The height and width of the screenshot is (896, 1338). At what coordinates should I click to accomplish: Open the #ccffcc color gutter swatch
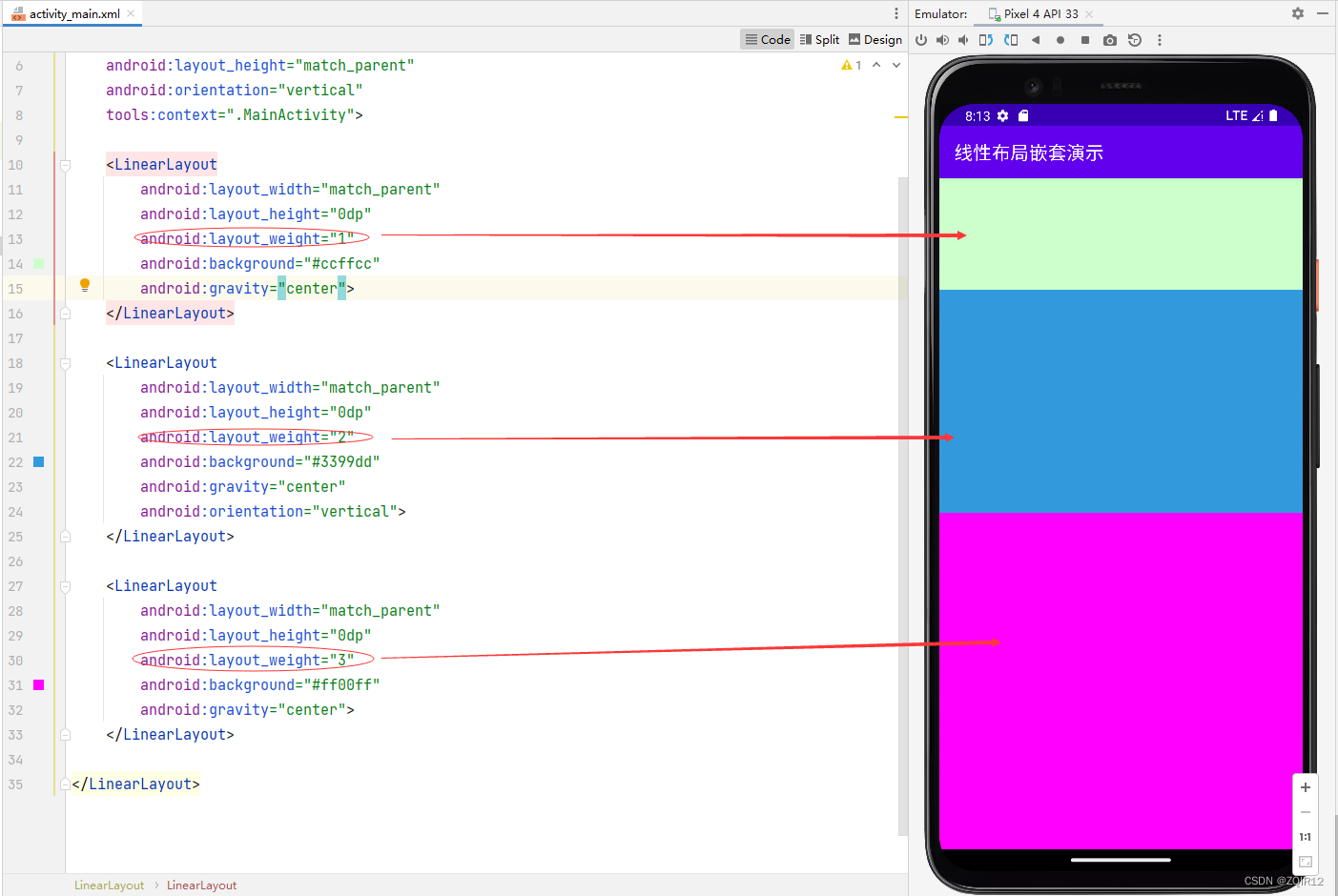[x=39, y=263]
